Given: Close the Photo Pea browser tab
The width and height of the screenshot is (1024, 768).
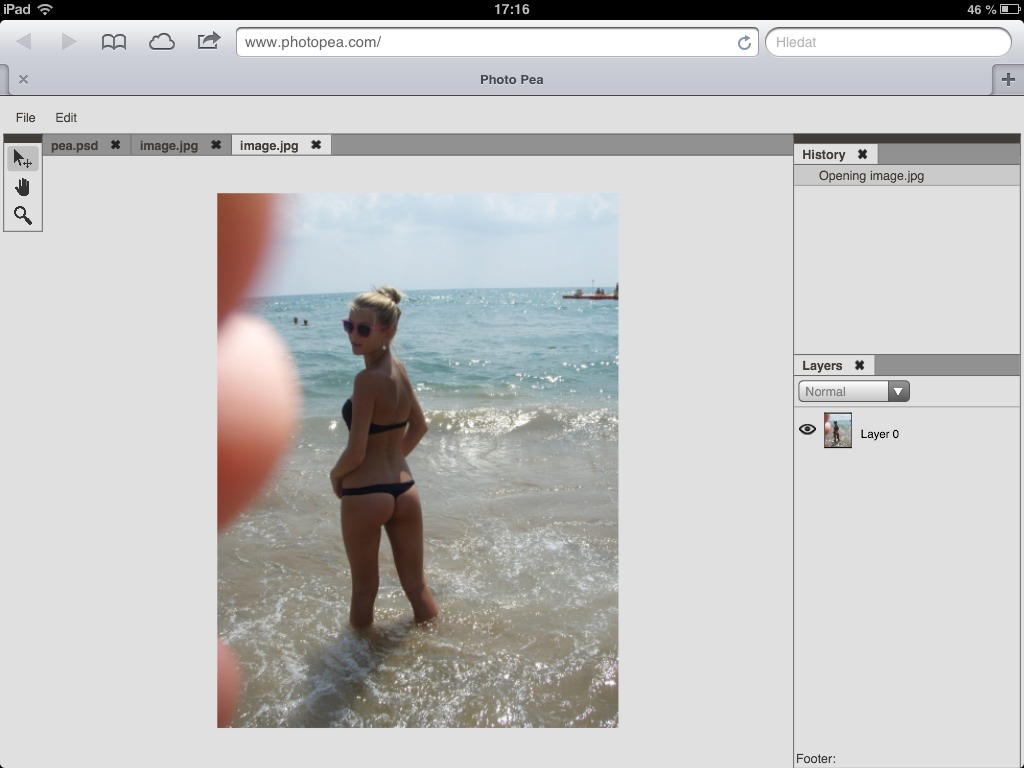Looking at the screenshot, I should pyautogui.click(x=24, y=80).
